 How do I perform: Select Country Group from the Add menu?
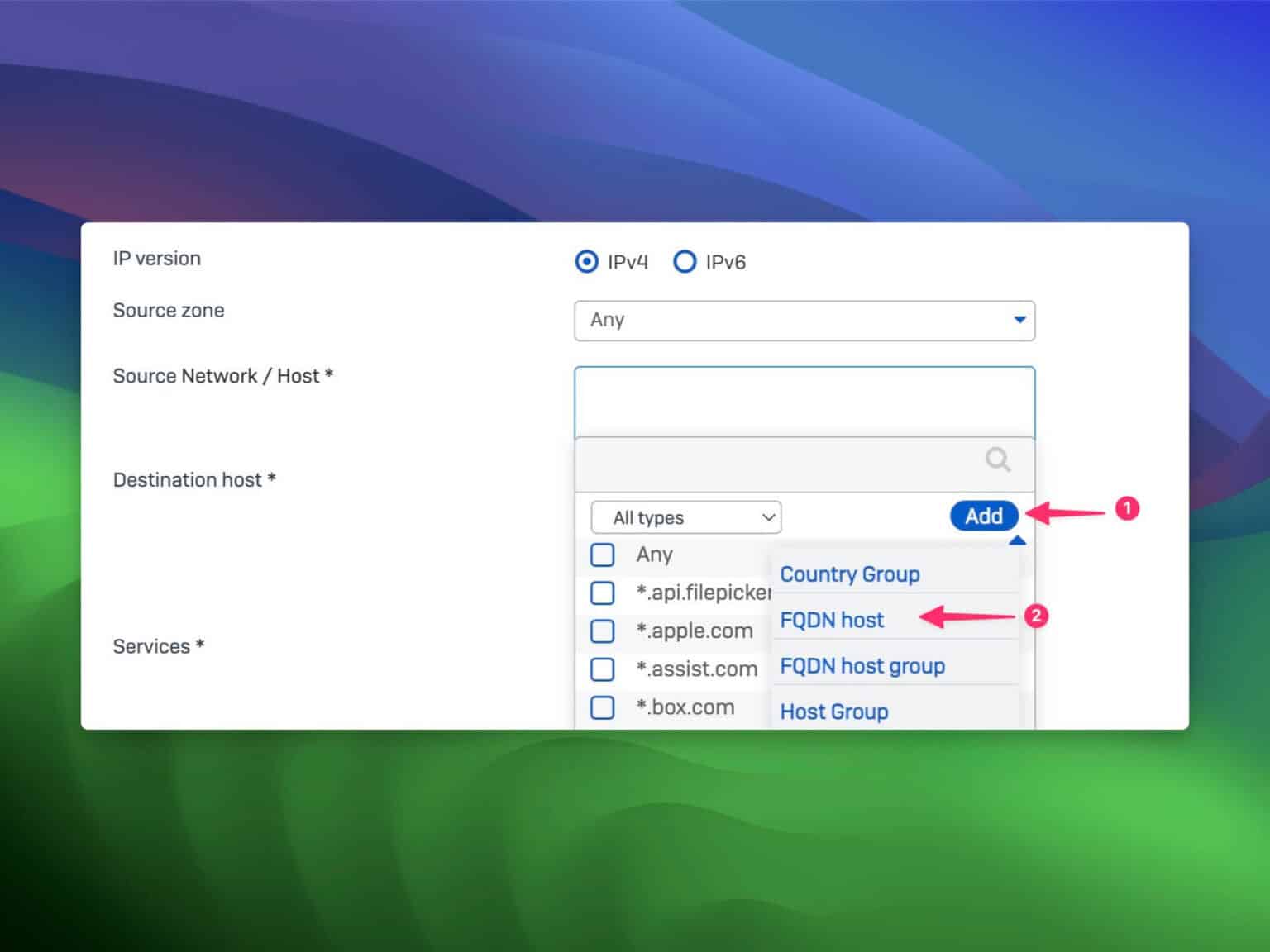pyautogui.click(x=849, y=574)
